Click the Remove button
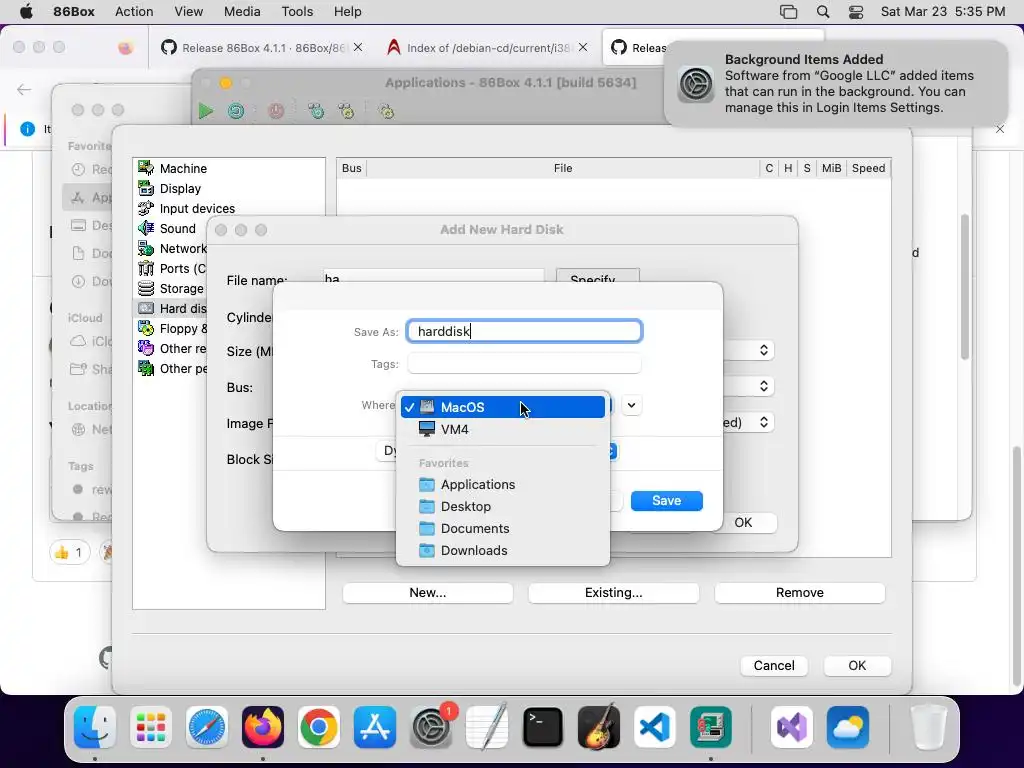1024x768 pixels. (x=800, y=593)
